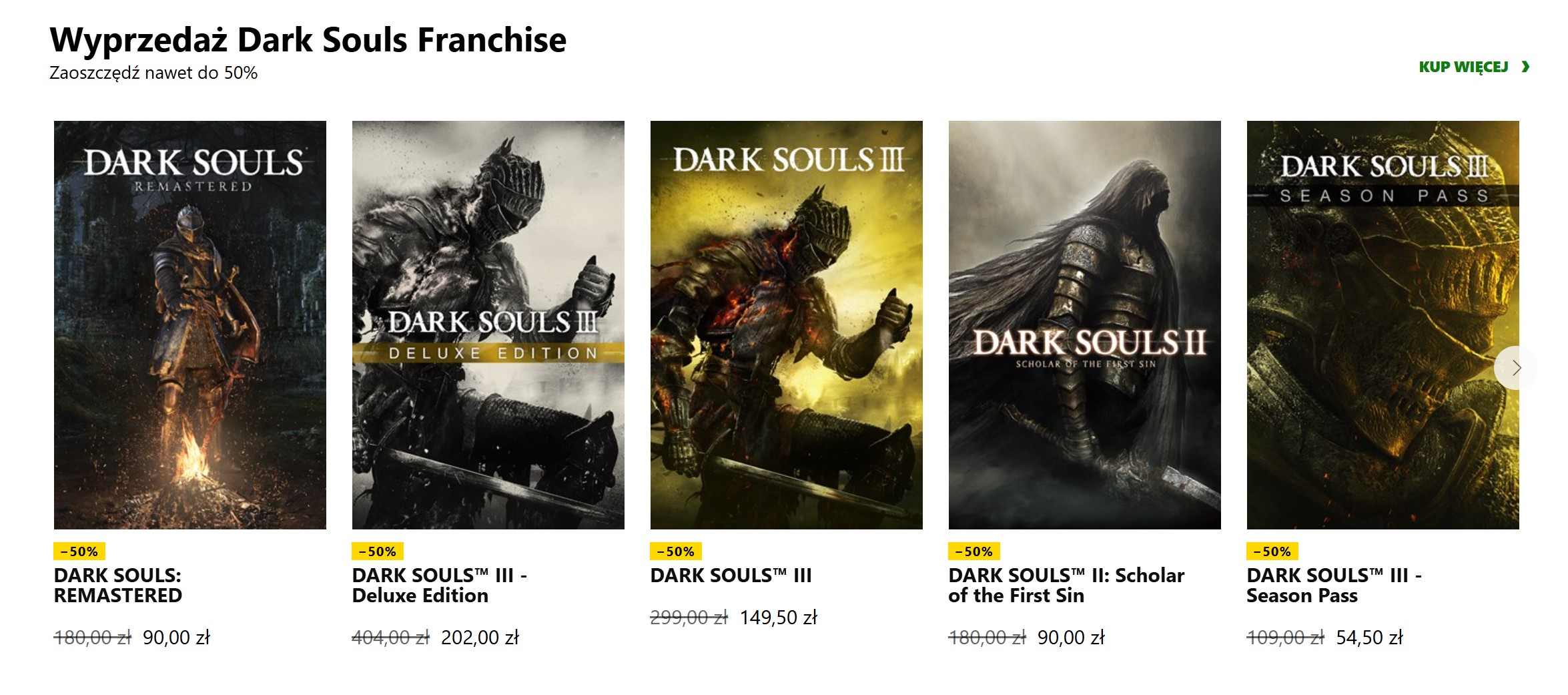The width and height of the screenshot is (1568, 695).
Task: Click -50% badge under Dark Souls Remastered
Action: (x=79, y=551)
